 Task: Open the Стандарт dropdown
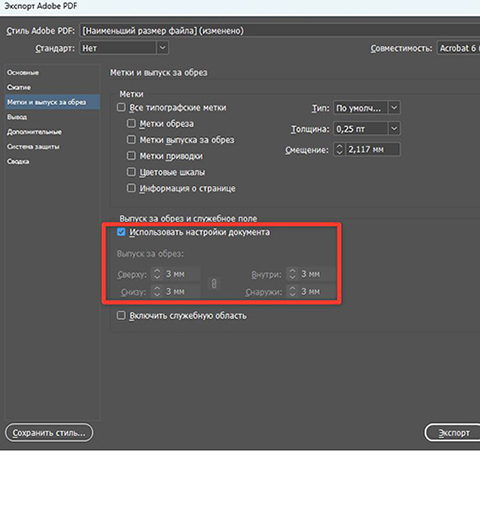(124, 48)
